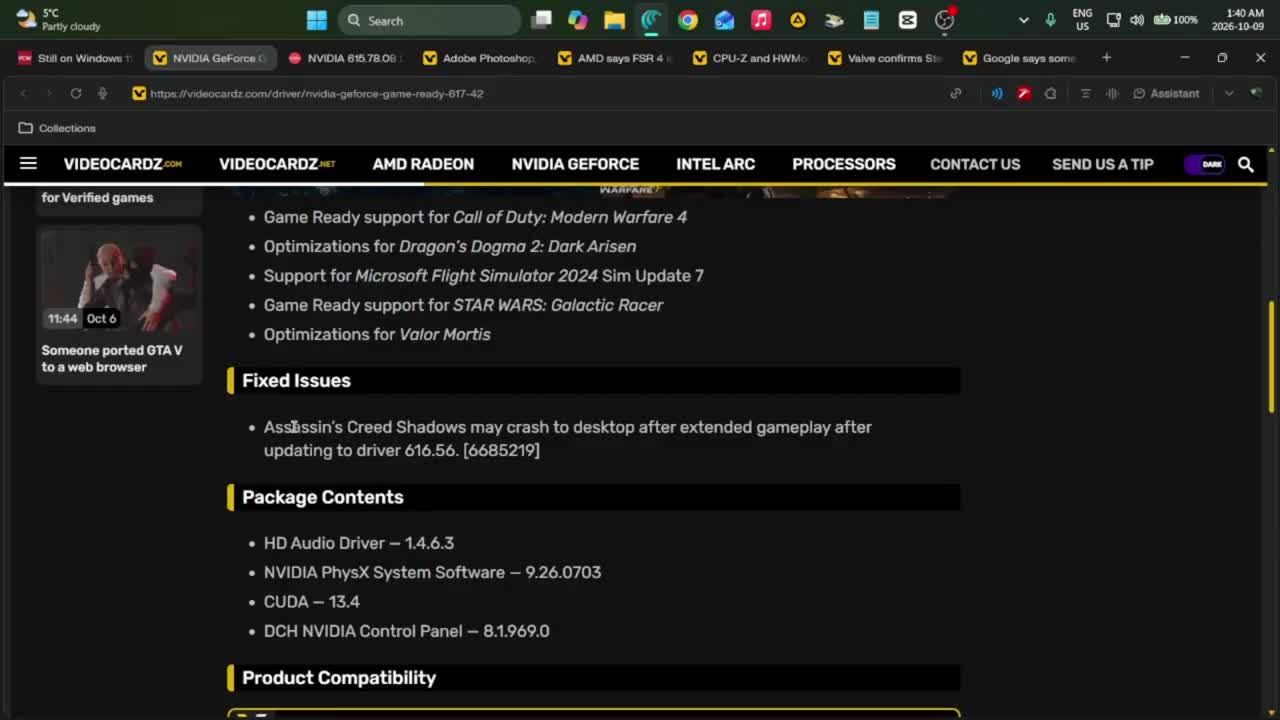Expand the dropdown chevron next to Assistant
The image size is (1280, 720).
[1229, 93]
